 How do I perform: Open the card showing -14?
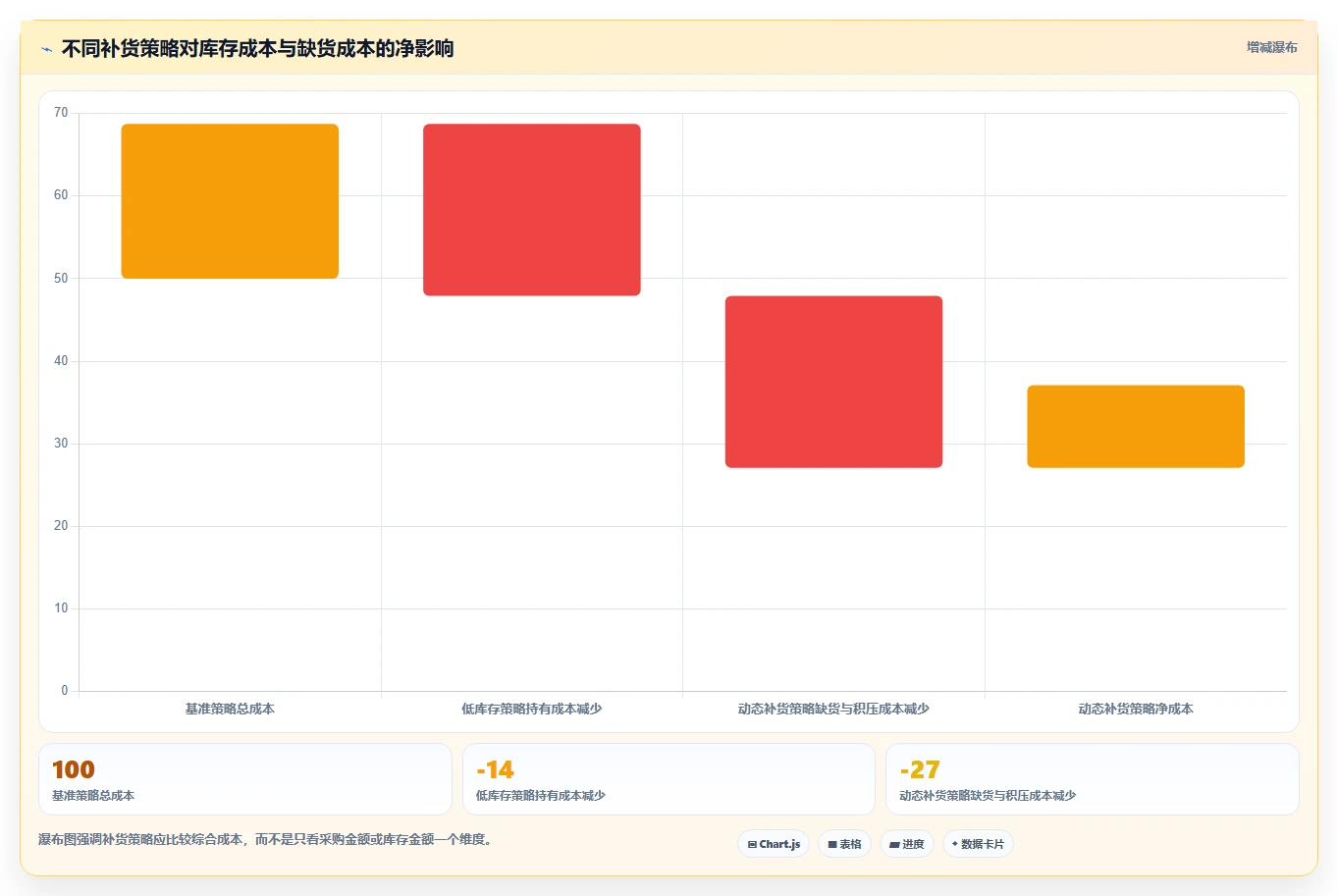coord(669,779)
